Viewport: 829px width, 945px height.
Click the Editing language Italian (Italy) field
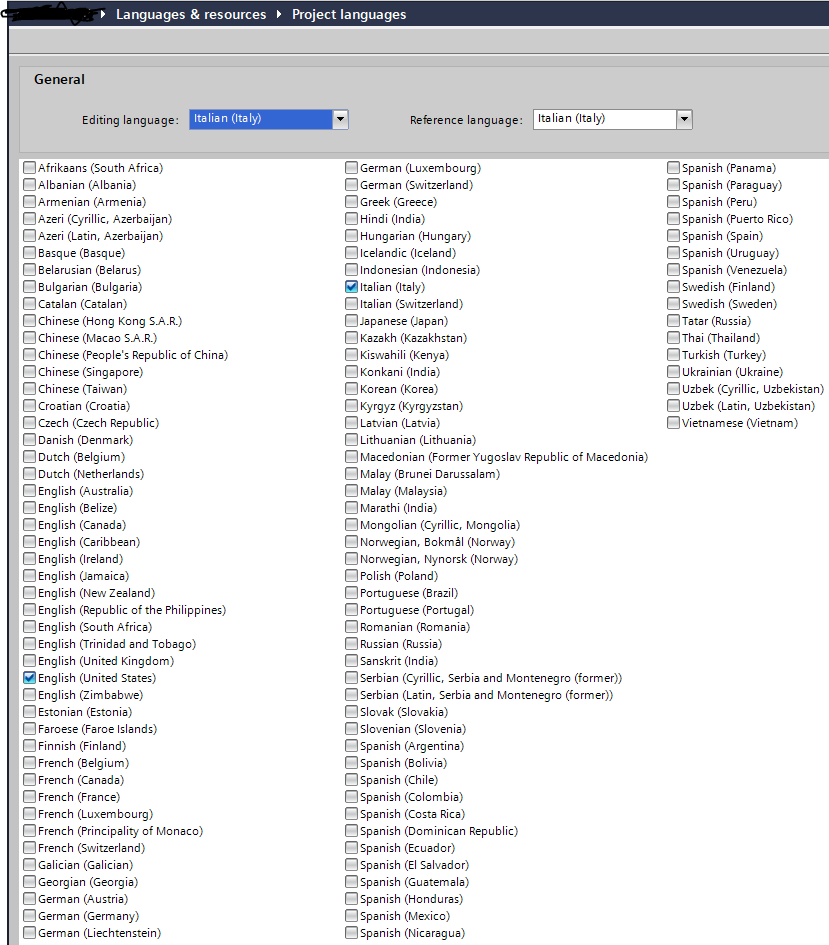[261, 119]
